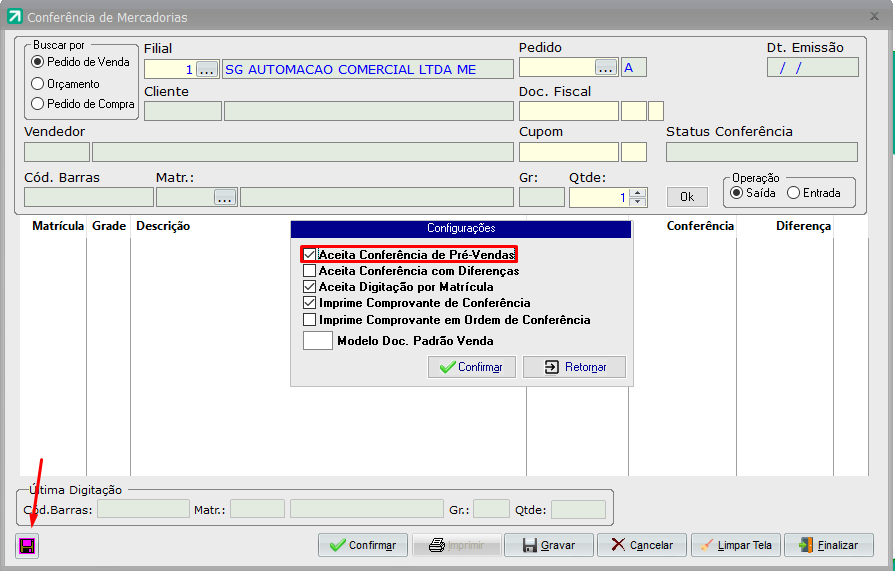The width and height of the screenshot is (895, 571).
Task: Select the Orçamento search option
Action: click(x=39, y=84)
